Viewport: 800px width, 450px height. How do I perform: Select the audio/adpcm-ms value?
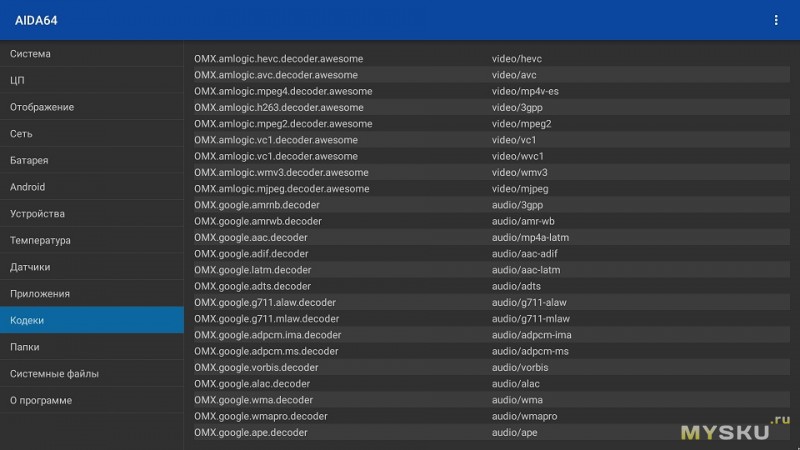pyautogui.click(x=530, y=351)
